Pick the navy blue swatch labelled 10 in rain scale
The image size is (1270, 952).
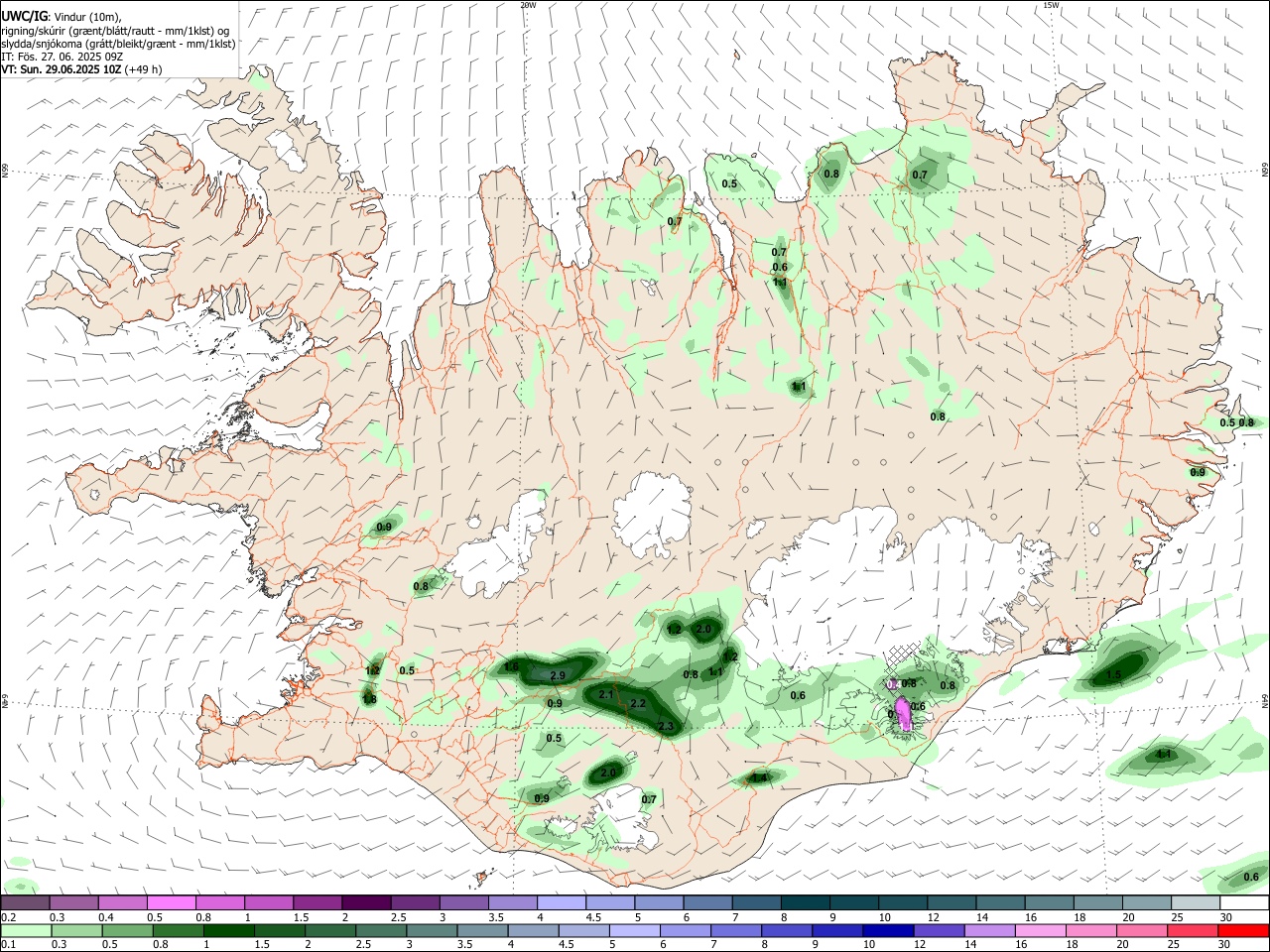pyautogui.click(x=886, y=930)
